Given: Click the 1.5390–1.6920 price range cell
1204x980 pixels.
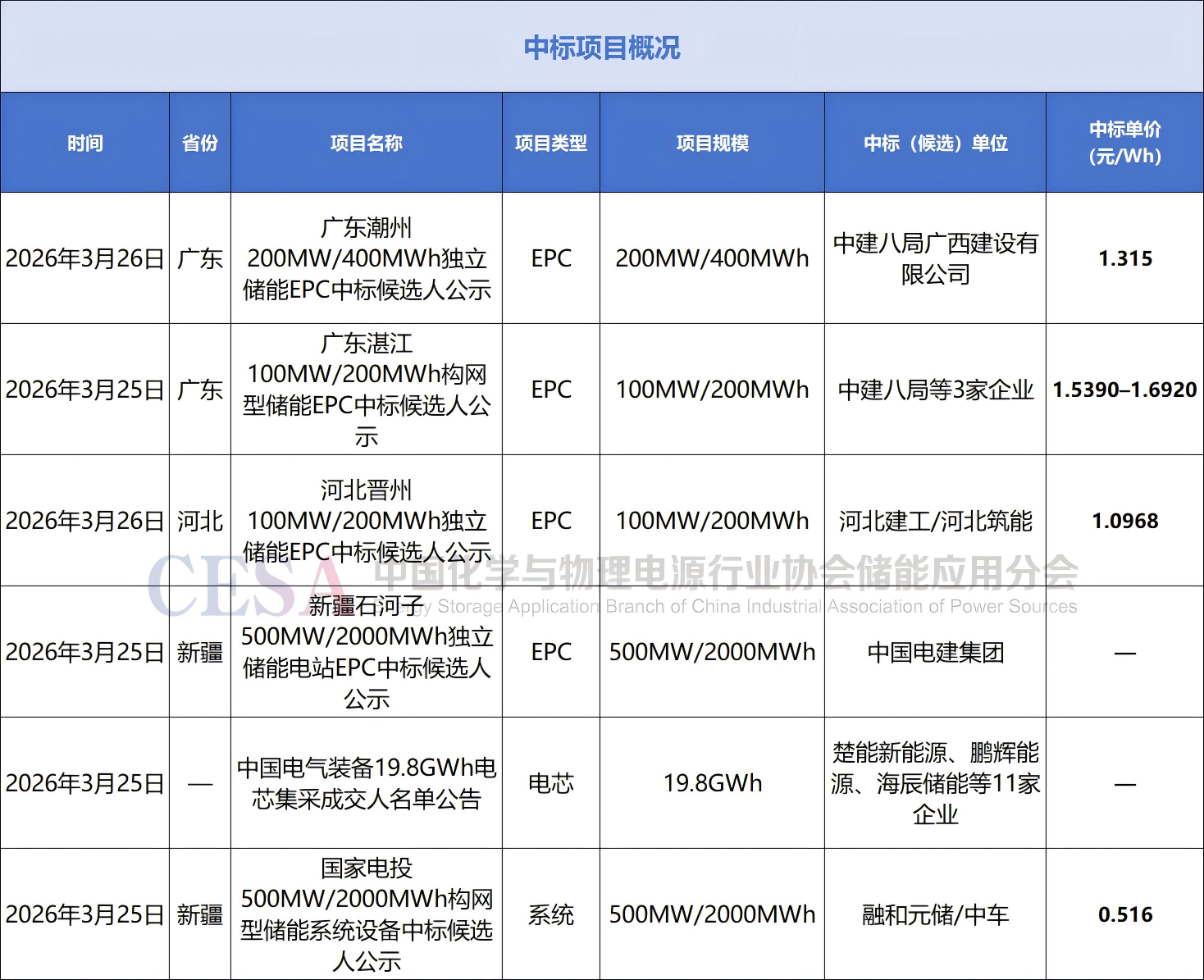Looking at the screenshot, I should [x=1124, y=390].
